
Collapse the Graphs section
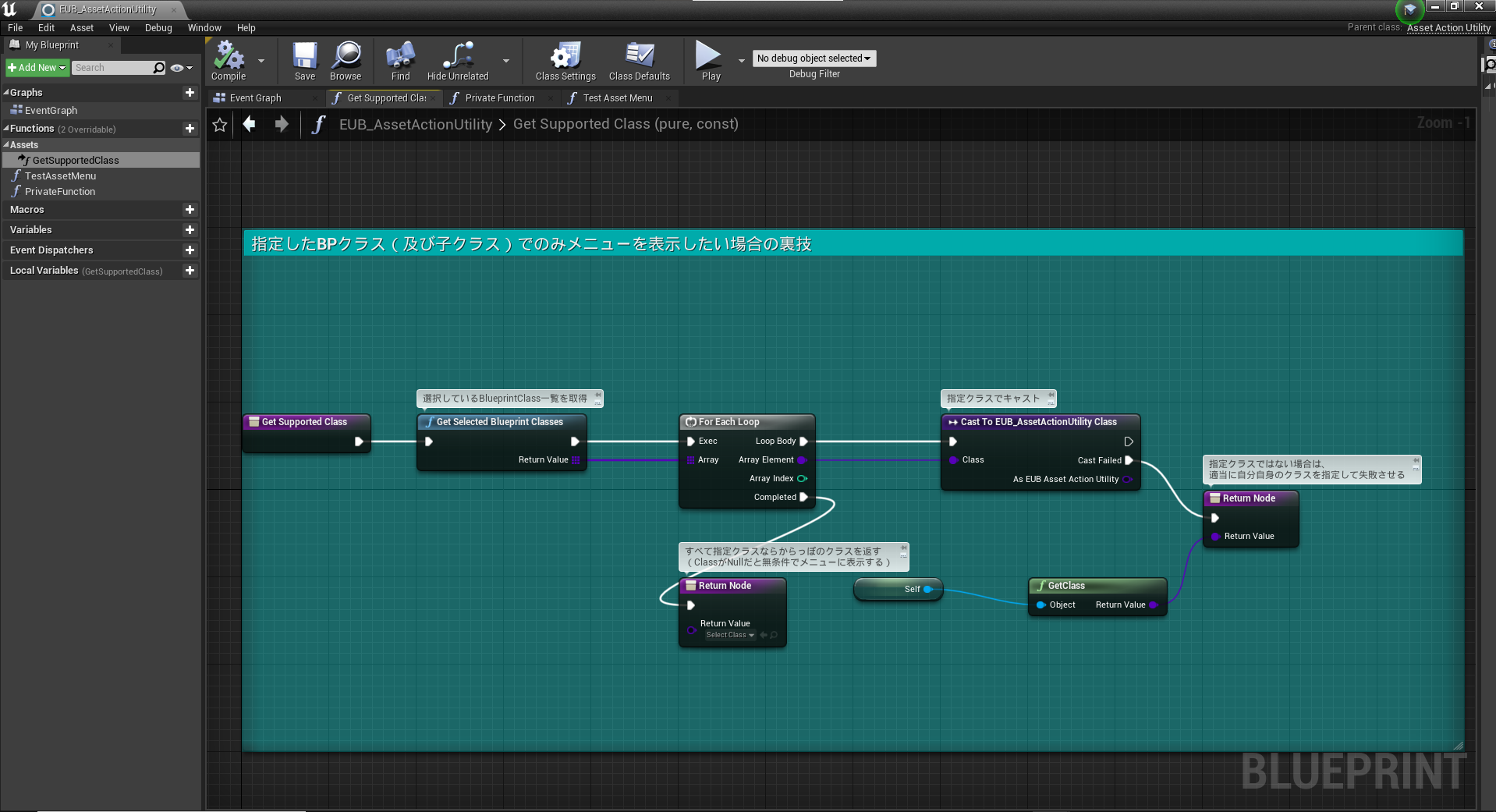6,93
